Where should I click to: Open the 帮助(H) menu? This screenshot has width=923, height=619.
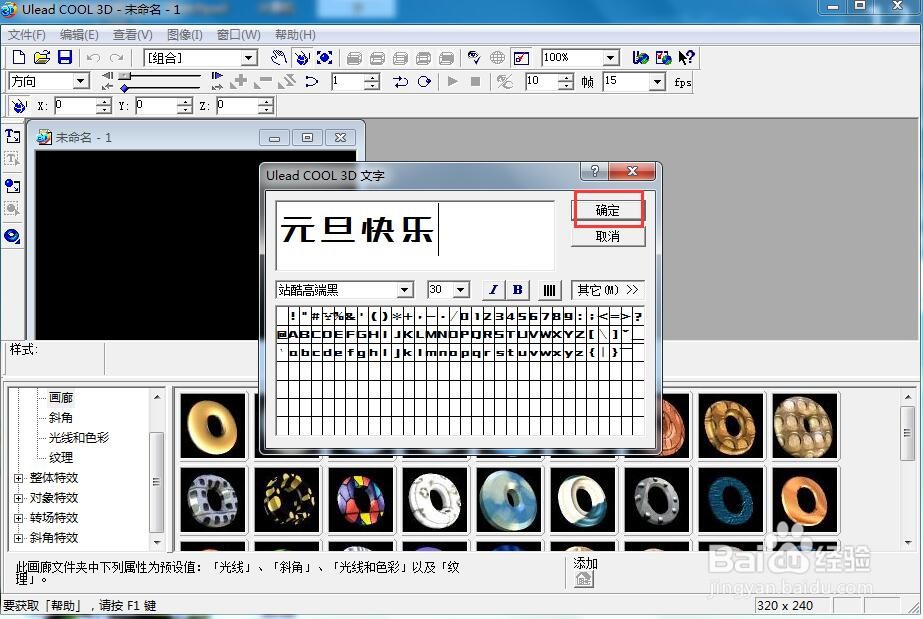point(295,35)
